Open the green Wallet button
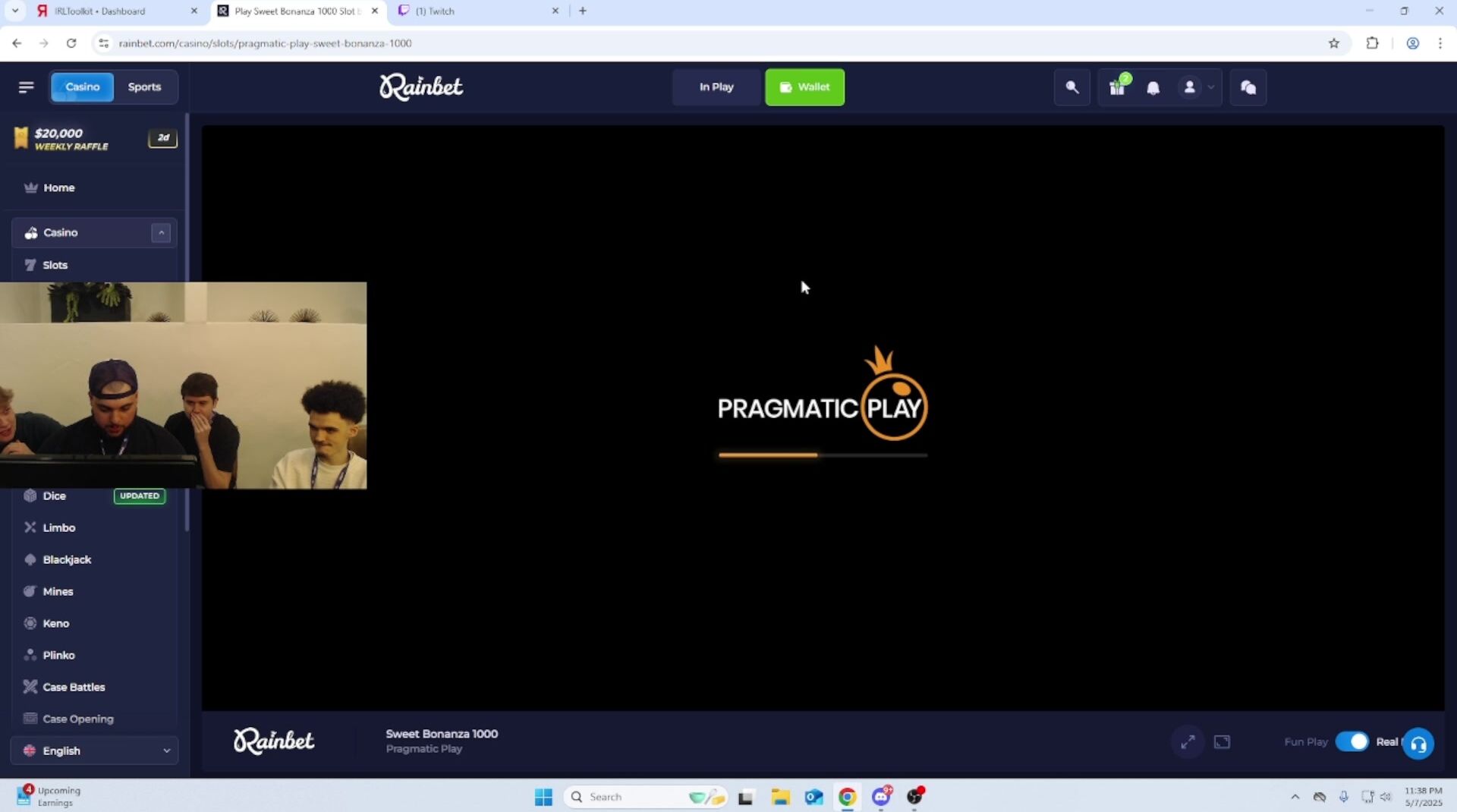Image resolution: width=1457 pixels, height=812 pixels. click(804, 87)
